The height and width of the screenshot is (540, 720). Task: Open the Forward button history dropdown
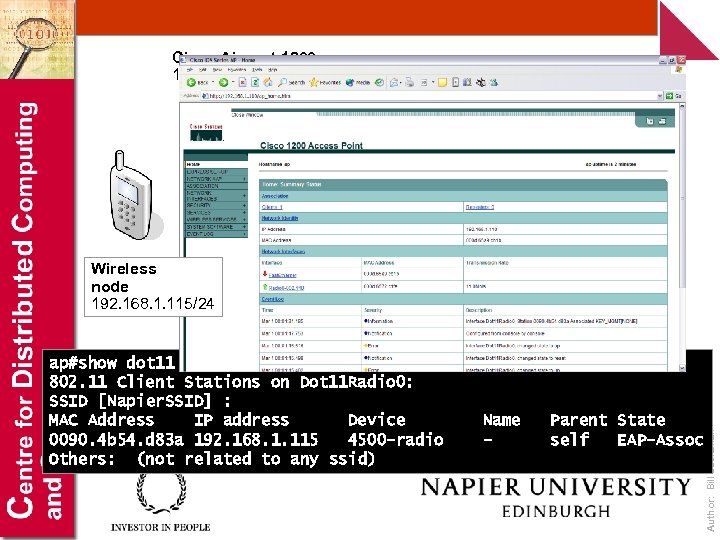pos(233,83)
